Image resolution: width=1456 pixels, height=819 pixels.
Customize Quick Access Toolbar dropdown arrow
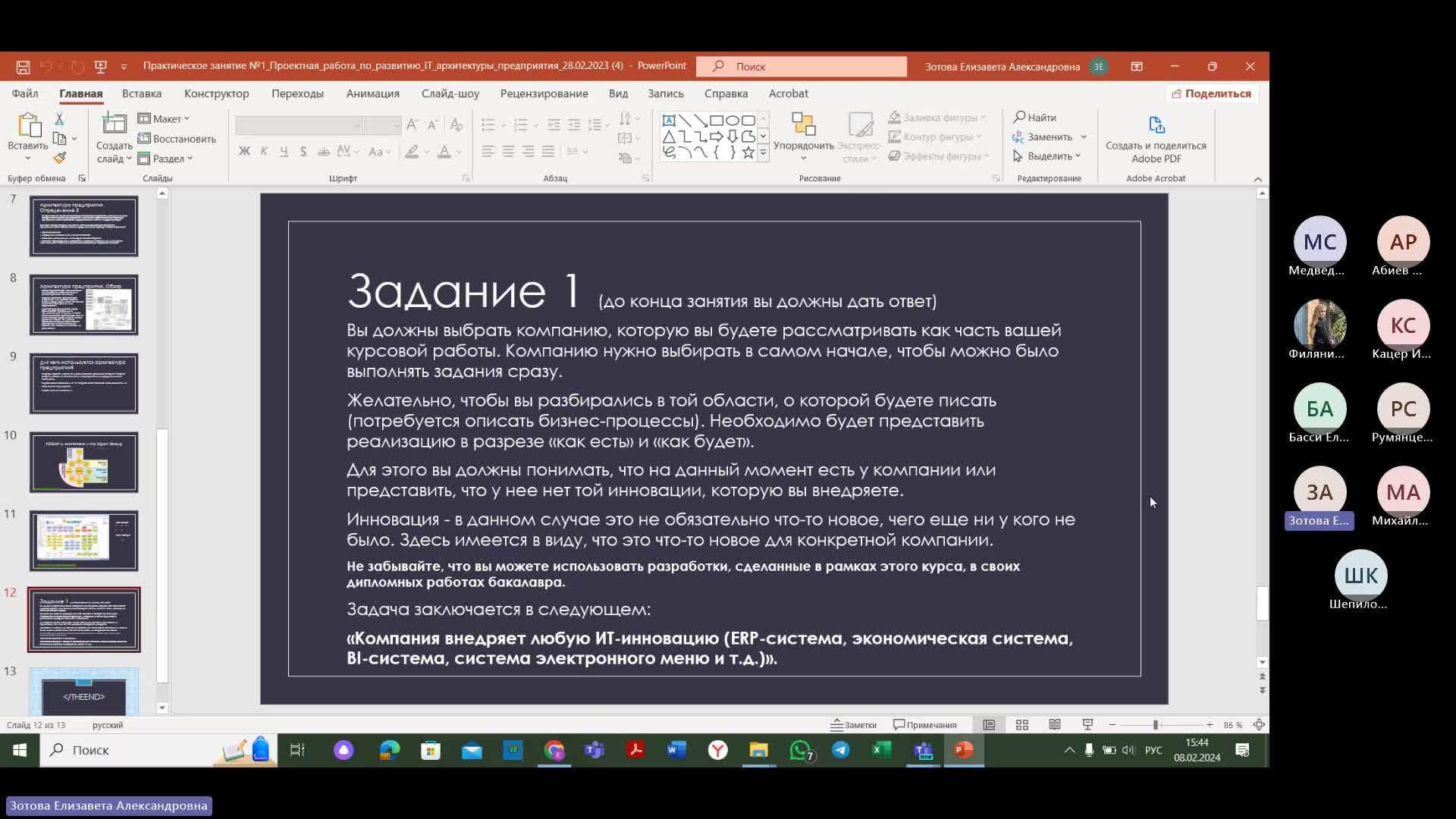[124, 67]
